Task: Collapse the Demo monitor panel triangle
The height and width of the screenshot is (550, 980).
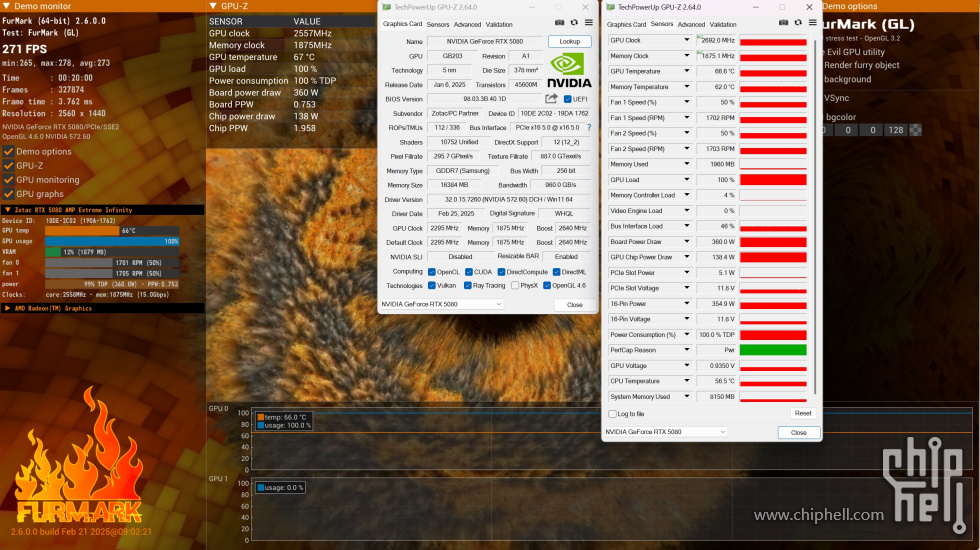Action: [6, 6]
